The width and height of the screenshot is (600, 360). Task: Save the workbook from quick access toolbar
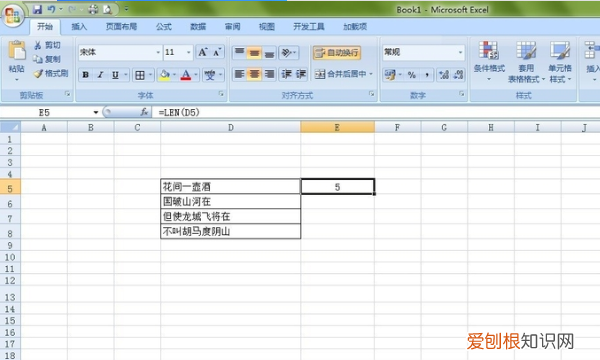coord(37,9)
